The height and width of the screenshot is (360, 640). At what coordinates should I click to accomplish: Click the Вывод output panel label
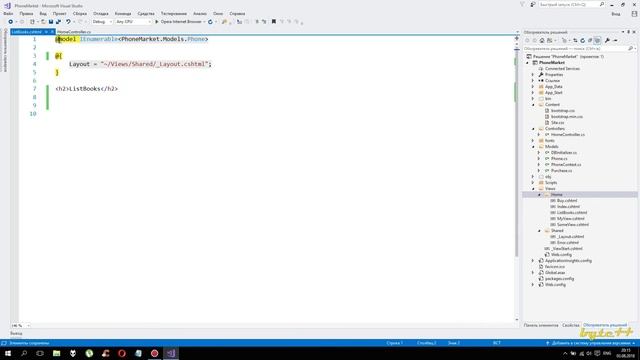tap(16, 333)
